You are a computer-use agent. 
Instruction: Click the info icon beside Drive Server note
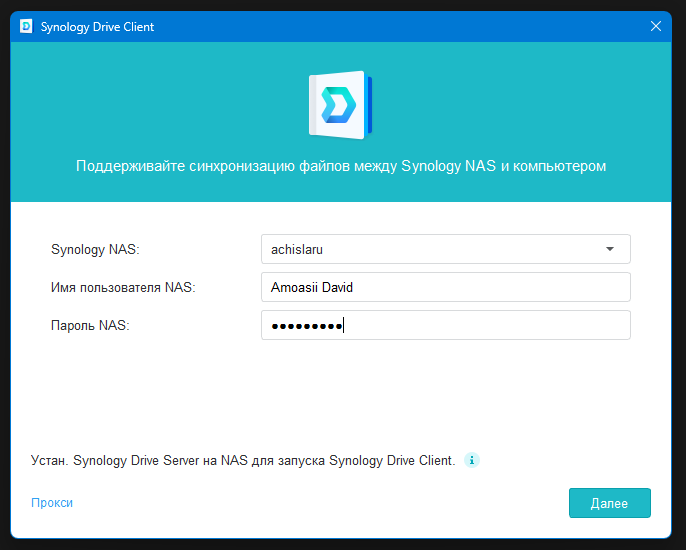coord(472,460)
